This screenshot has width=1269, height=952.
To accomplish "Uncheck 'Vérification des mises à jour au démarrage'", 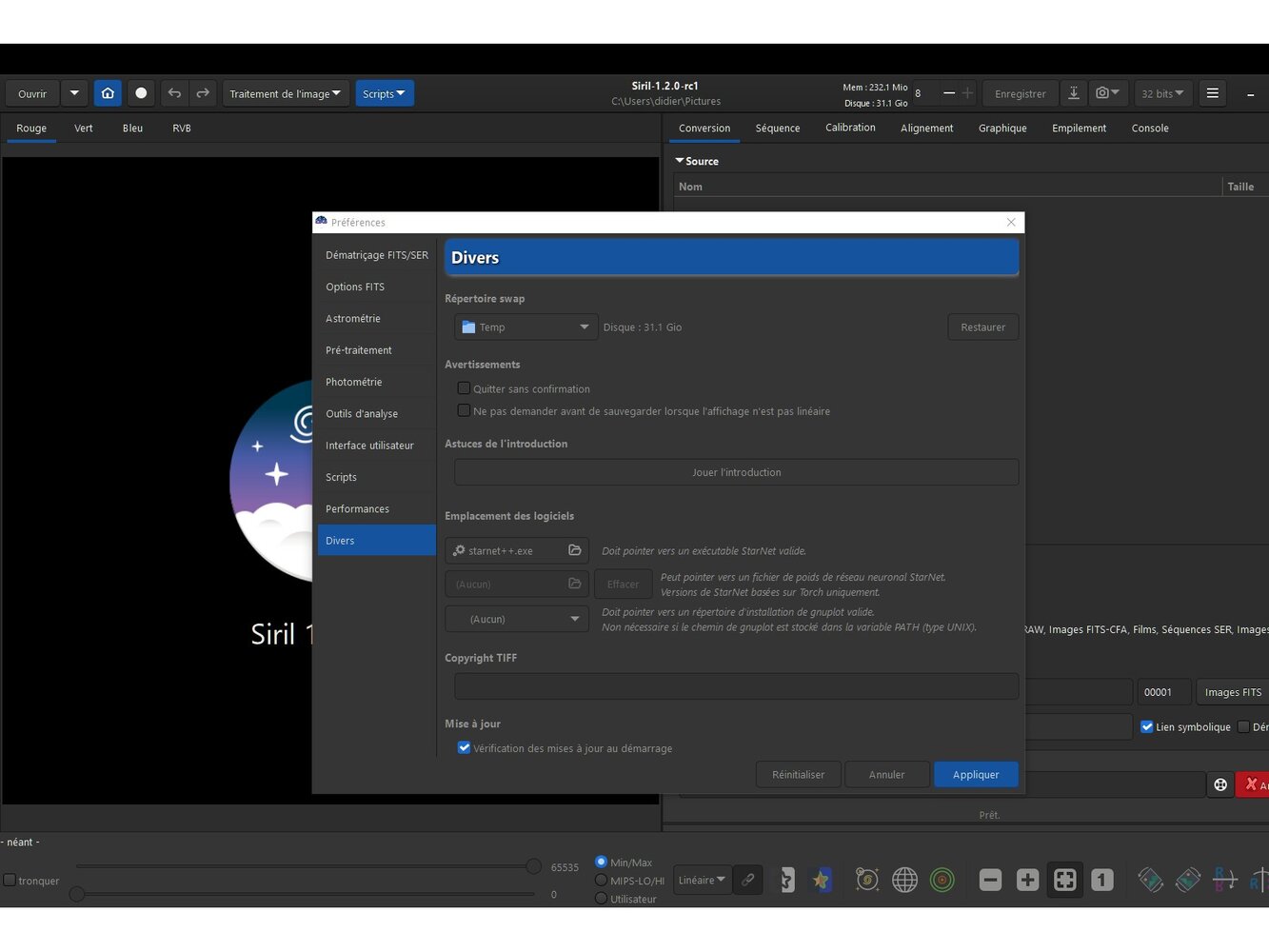I will point(464,747).
